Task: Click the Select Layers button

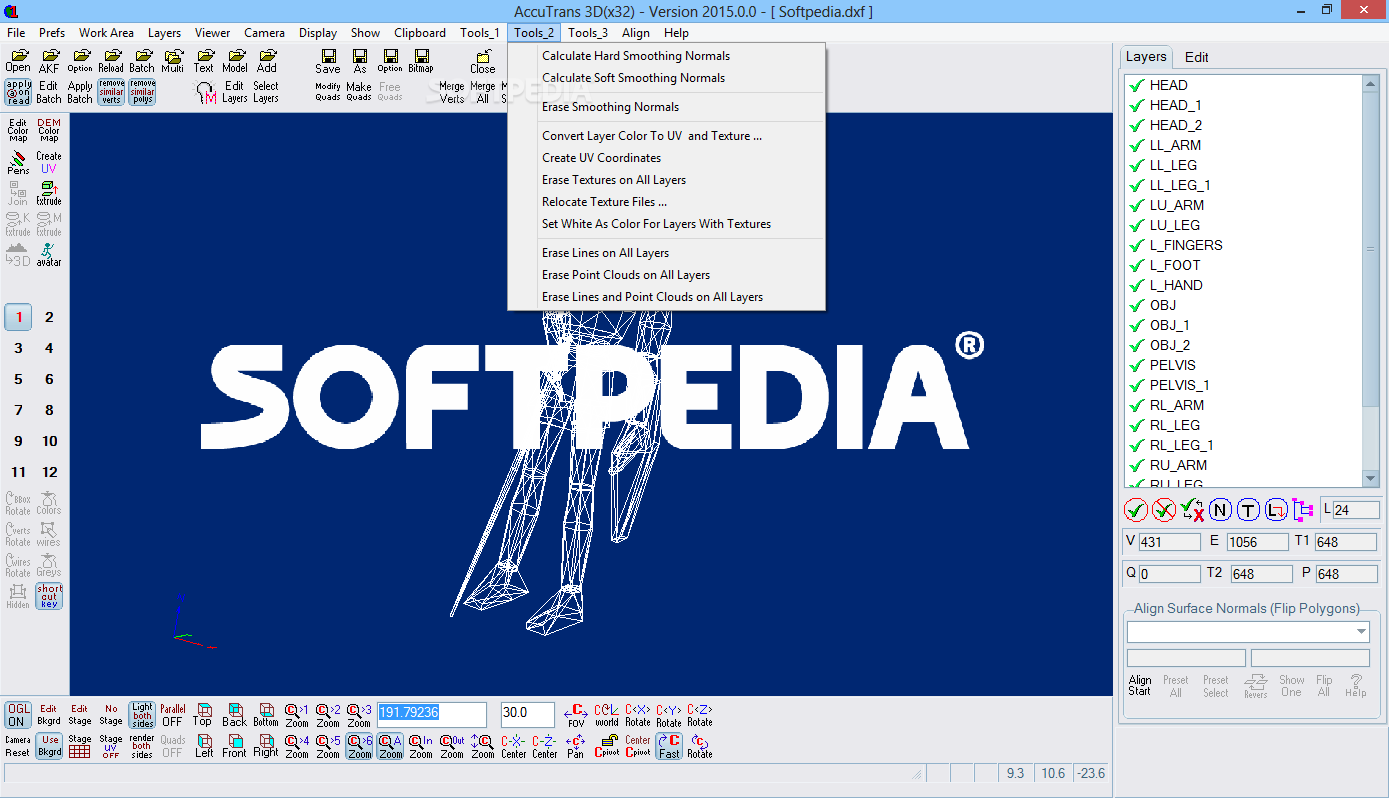Action: tap(265, 92)
